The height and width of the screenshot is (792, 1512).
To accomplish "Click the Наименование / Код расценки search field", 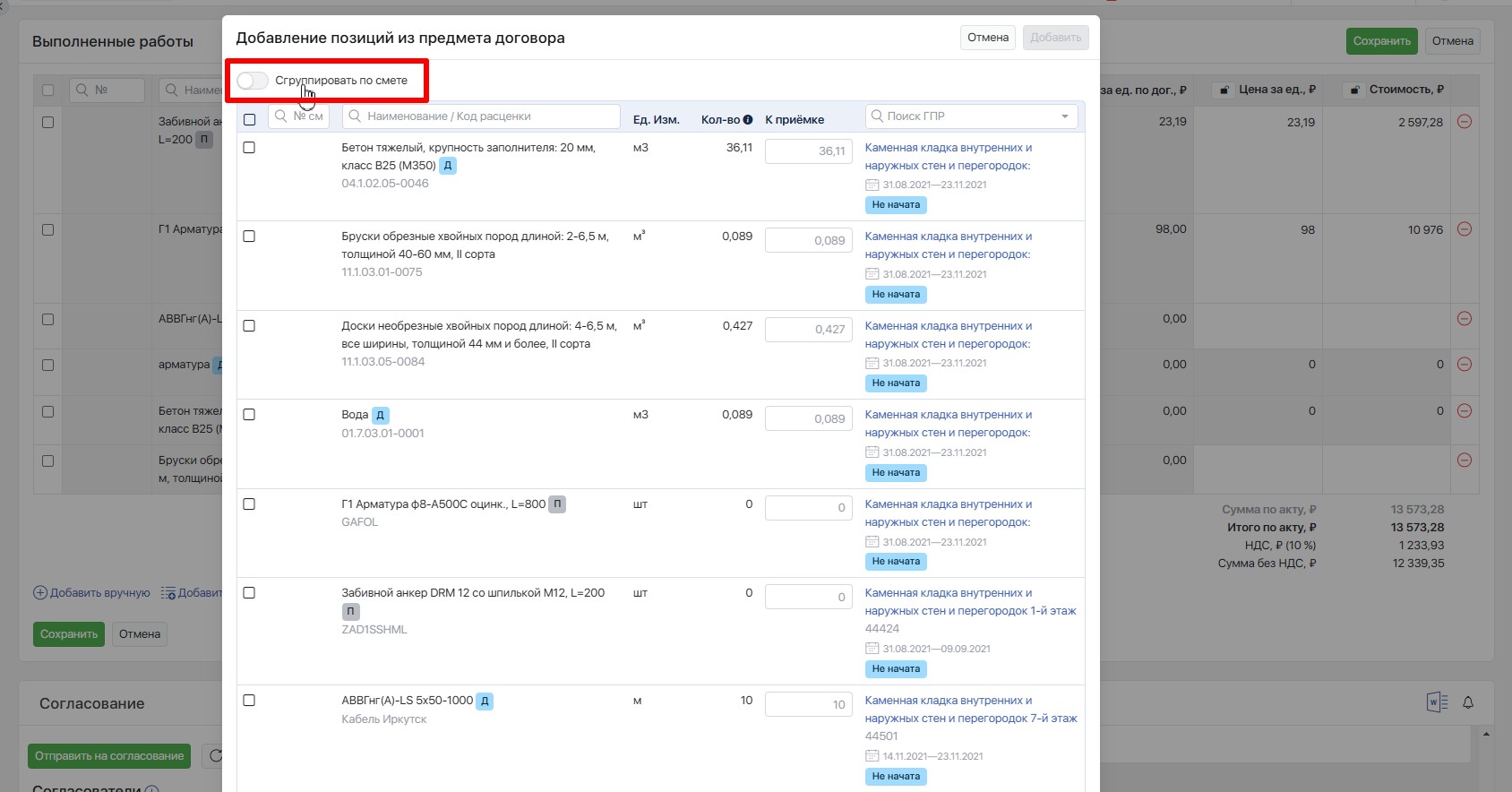I will tap(481, 116).
